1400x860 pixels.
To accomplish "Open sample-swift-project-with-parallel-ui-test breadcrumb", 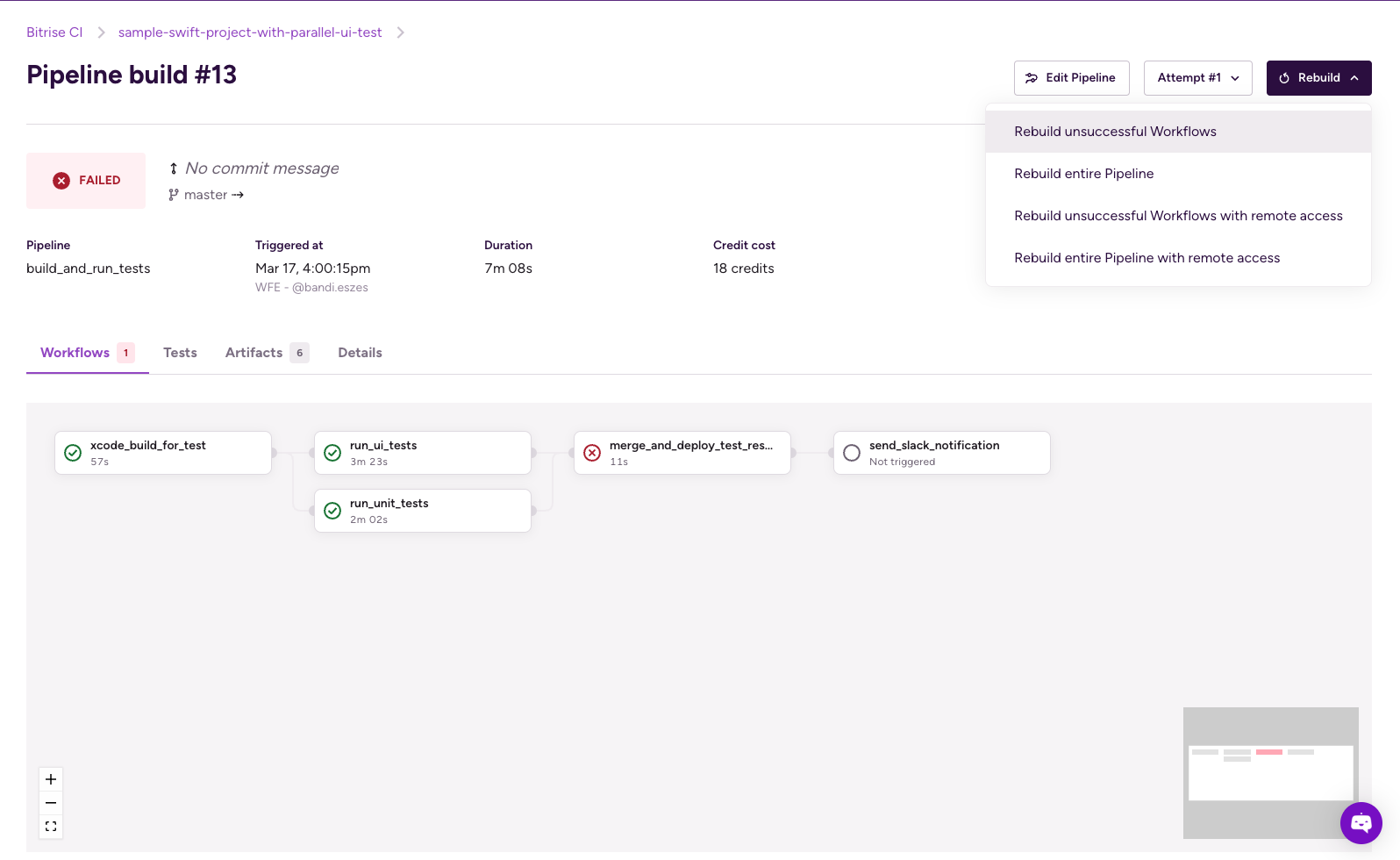I will 250,32.
